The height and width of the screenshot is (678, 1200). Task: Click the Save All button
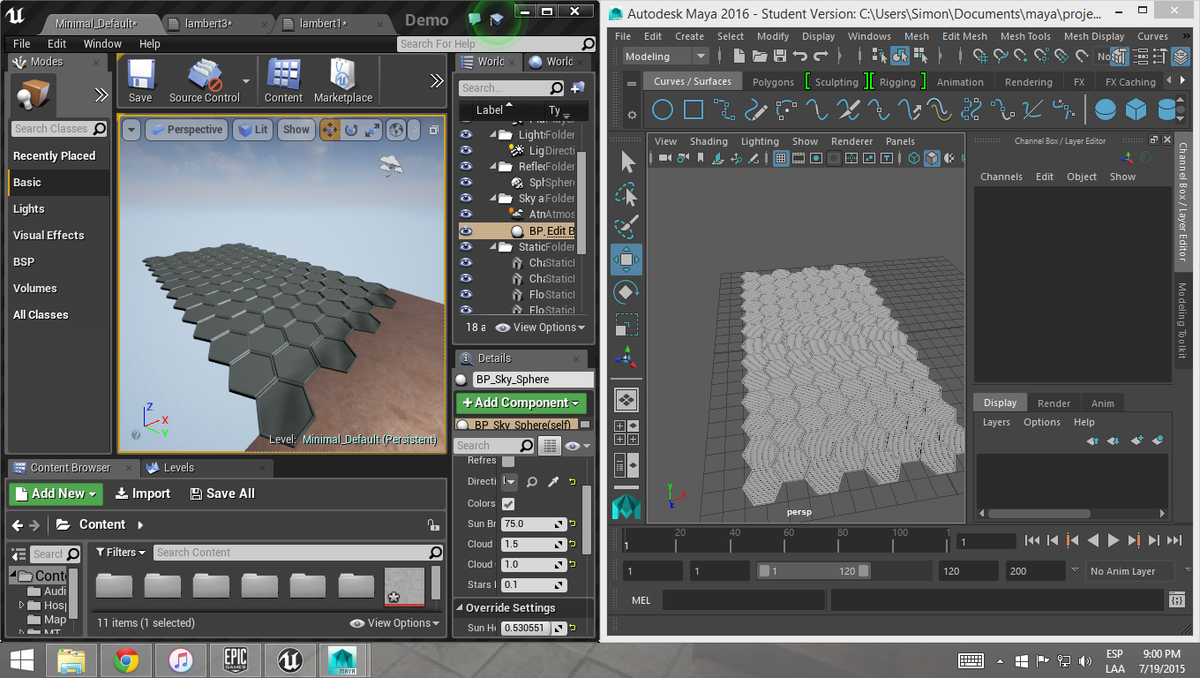[222, 493]
